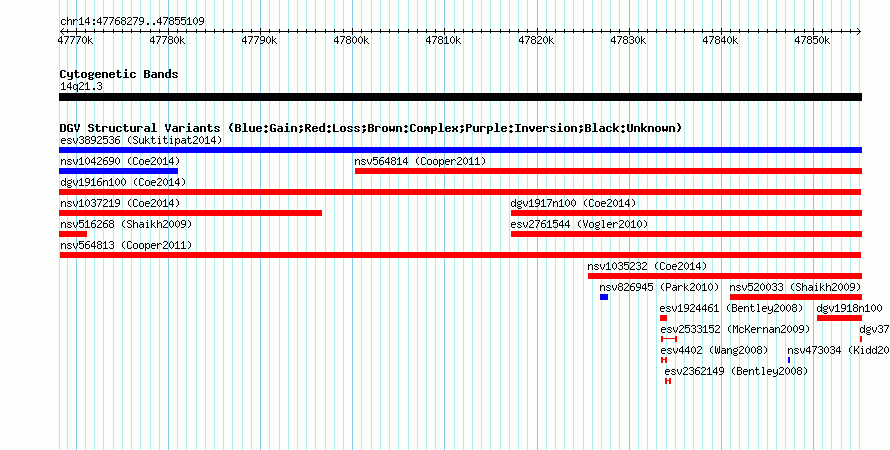Open dgv1918n100 variant label

850,308
